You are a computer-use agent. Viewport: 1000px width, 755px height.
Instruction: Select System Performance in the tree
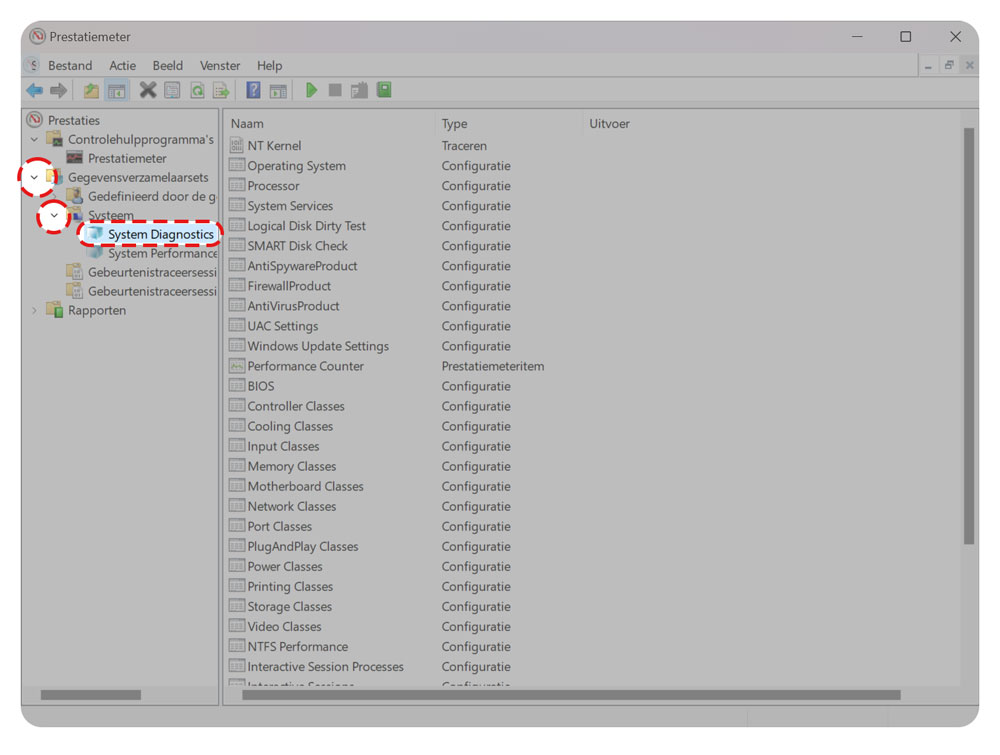point(162,254)
